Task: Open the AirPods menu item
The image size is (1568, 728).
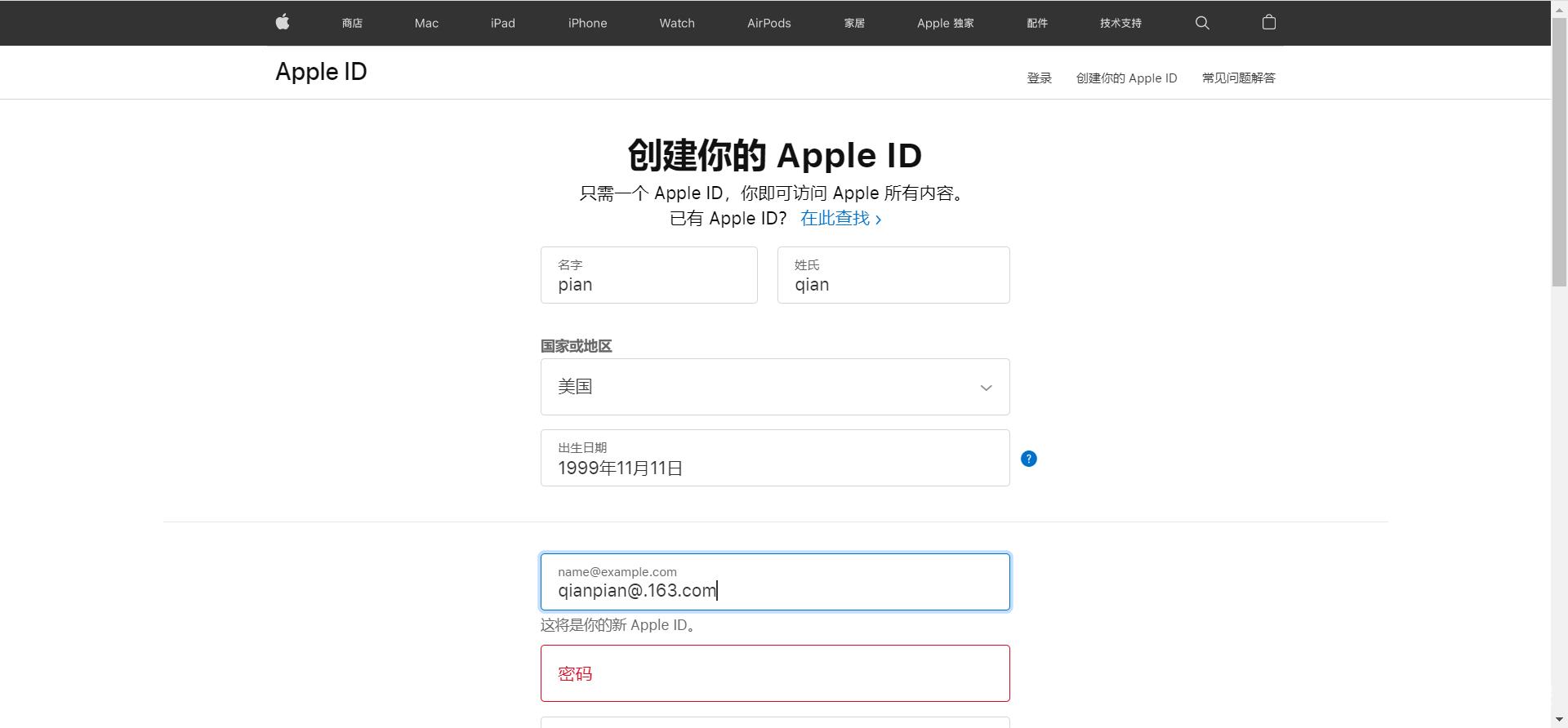Action: pyautogui.click(x=769, y=23)
